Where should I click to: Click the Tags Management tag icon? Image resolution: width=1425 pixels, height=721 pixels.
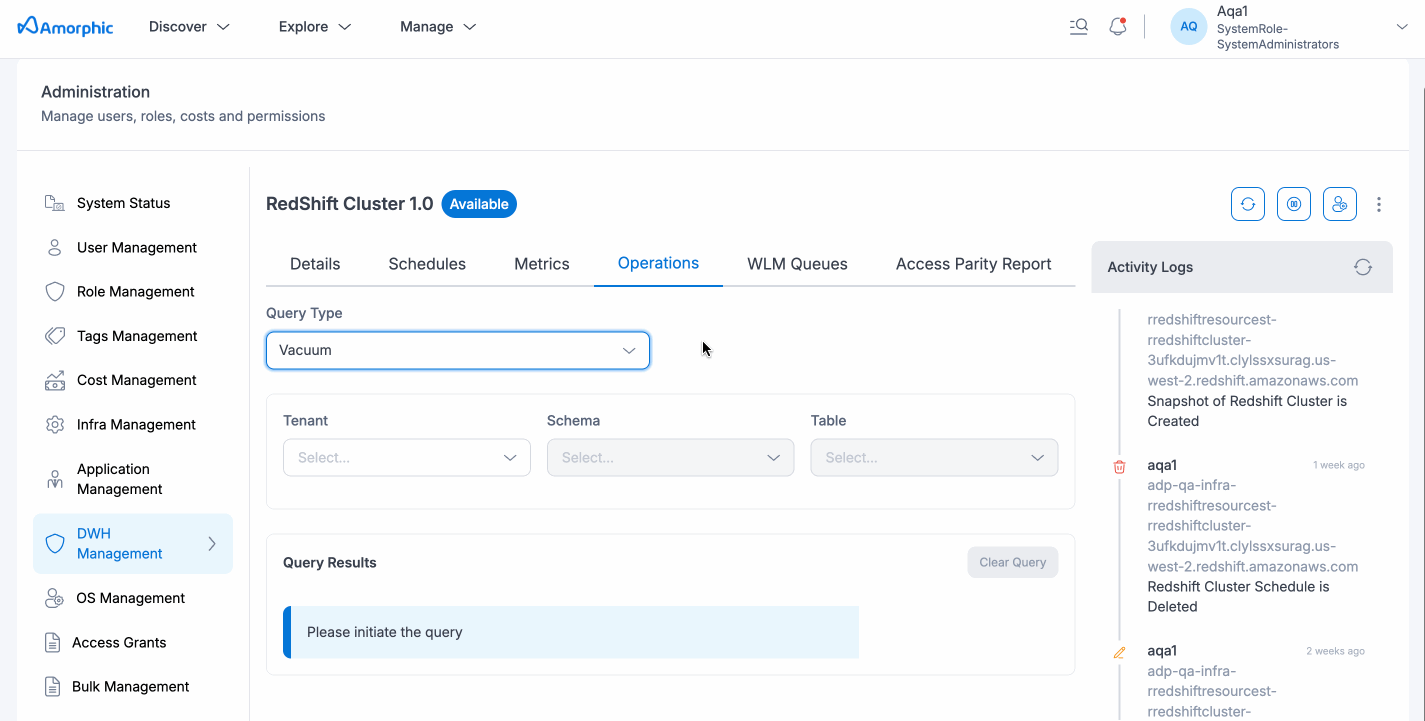(55, 336)
